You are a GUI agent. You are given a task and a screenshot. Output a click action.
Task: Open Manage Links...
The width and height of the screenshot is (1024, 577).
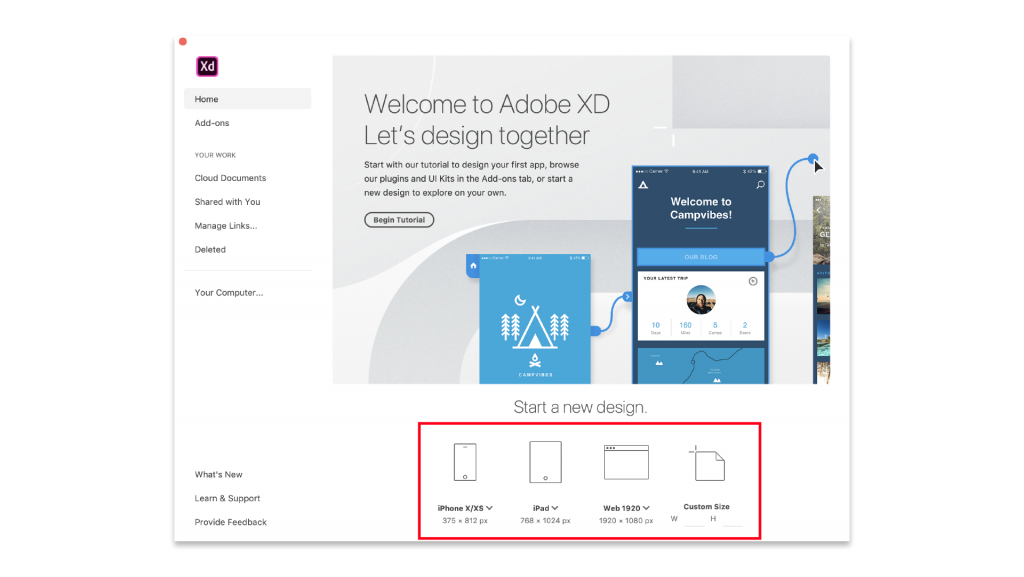(x=225, y=226)
